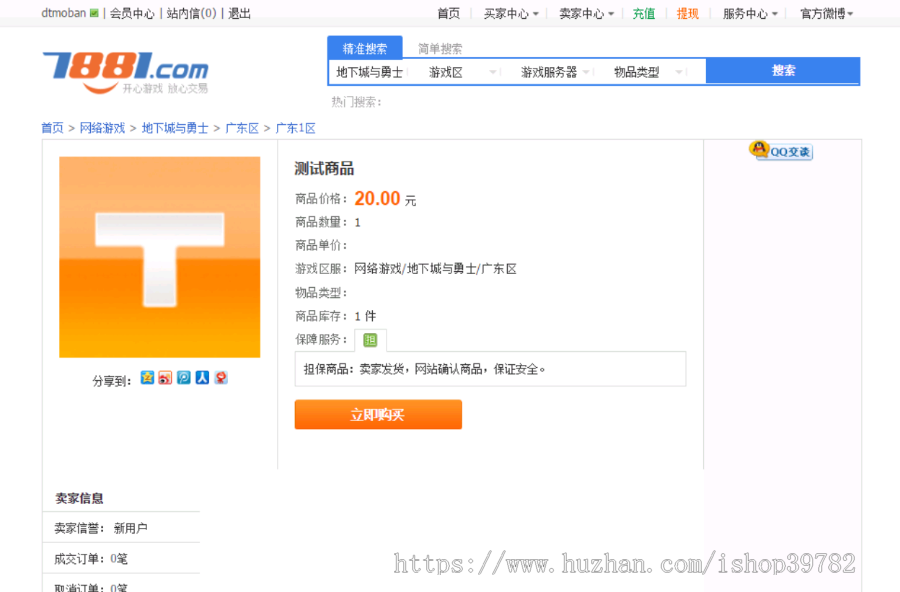Click the 担保商品 guarantee description box
This screenshot has height=592, width=900.
pyautogui.click(x=490, y=369)
